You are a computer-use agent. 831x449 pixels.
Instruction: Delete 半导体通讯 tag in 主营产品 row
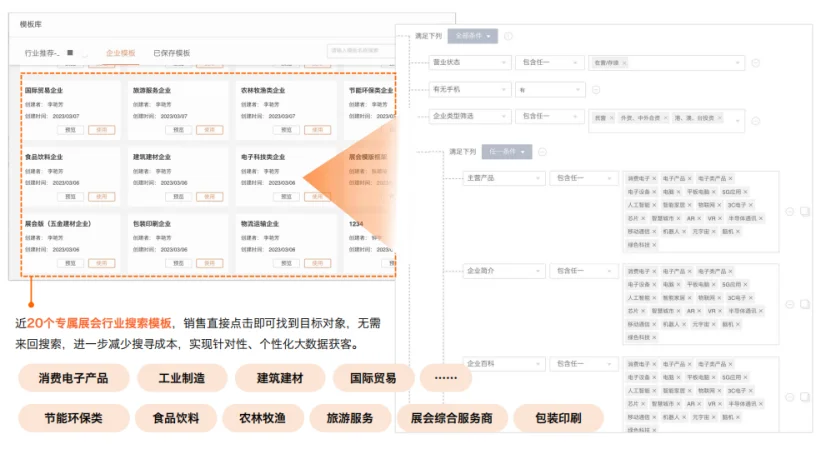coord(761,218)
